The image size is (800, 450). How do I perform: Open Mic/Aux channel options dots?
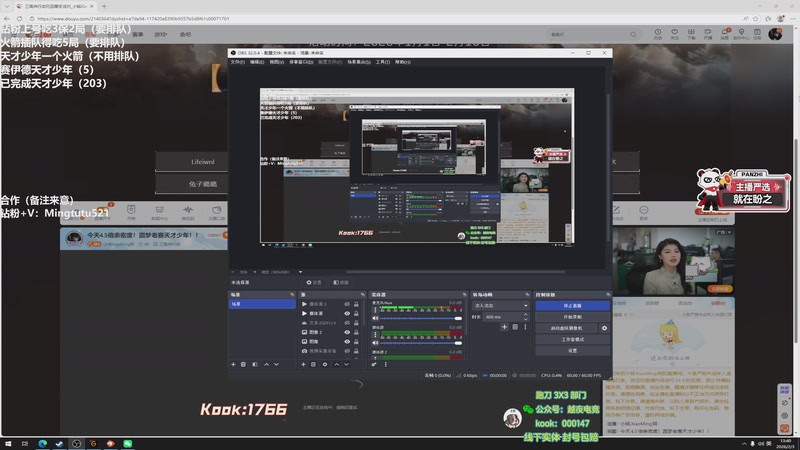(x=376, y=310)
